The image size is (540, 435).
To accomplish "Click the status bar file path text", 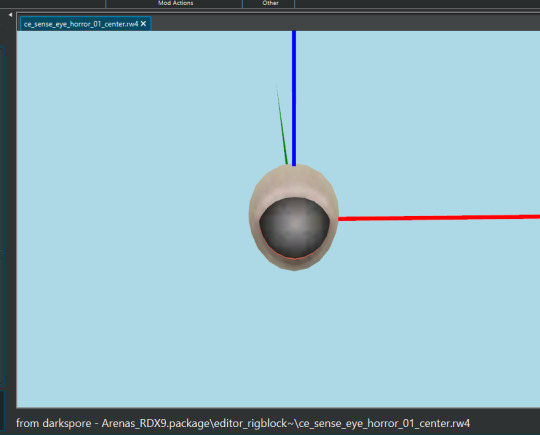I will tap(243, 423).
